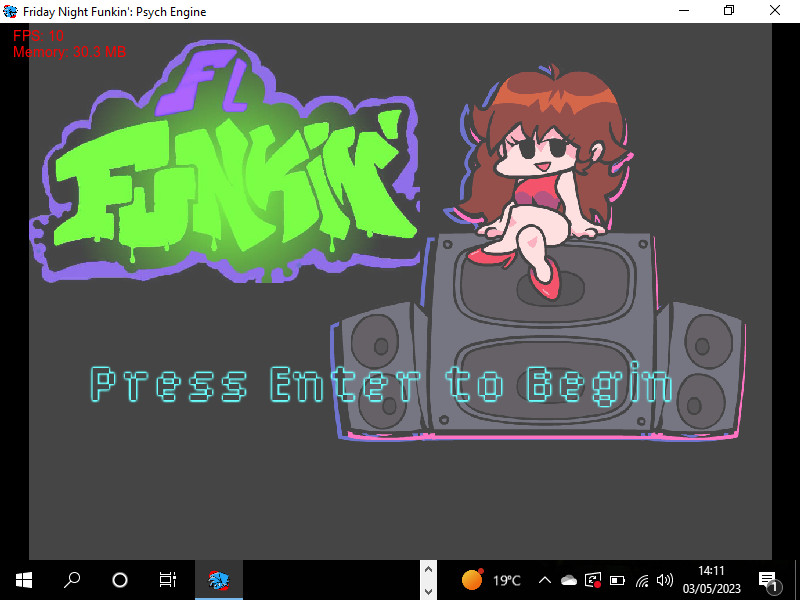The height and width of the screenshot is (600, 800).
Task: Minimize the Psych Engine window
Action: pyautogui.click(x=684, y=11)
